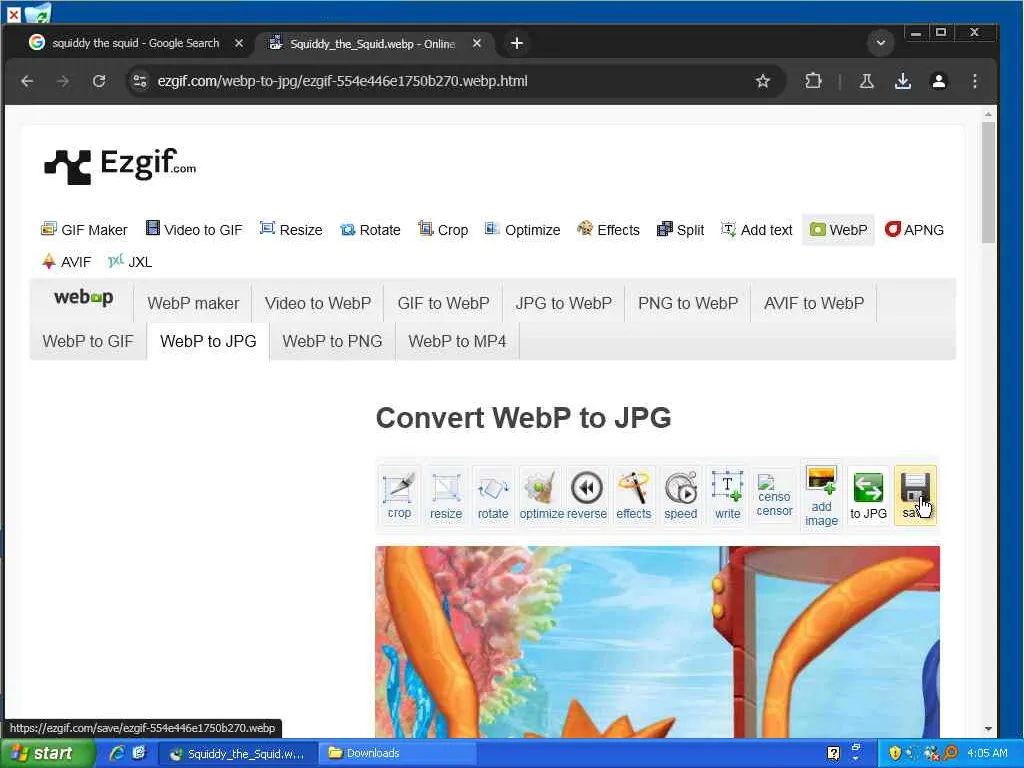Expand the tab search dropdown
The height and width of the screenshot is (768, 1024).
(880, 43)
